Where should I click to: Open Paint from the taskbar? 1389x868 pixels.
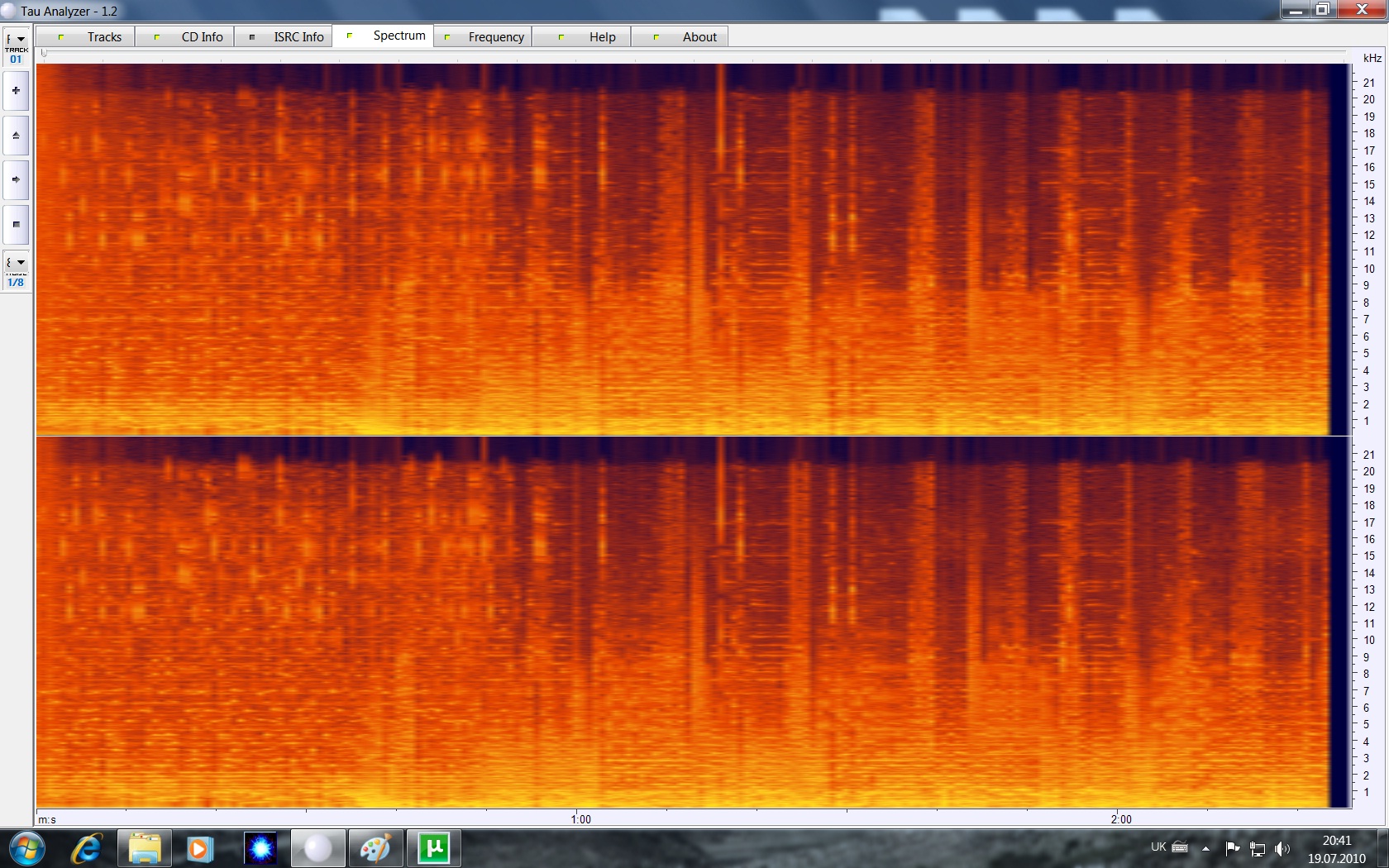pyautogui.click(x=375, y=848)
